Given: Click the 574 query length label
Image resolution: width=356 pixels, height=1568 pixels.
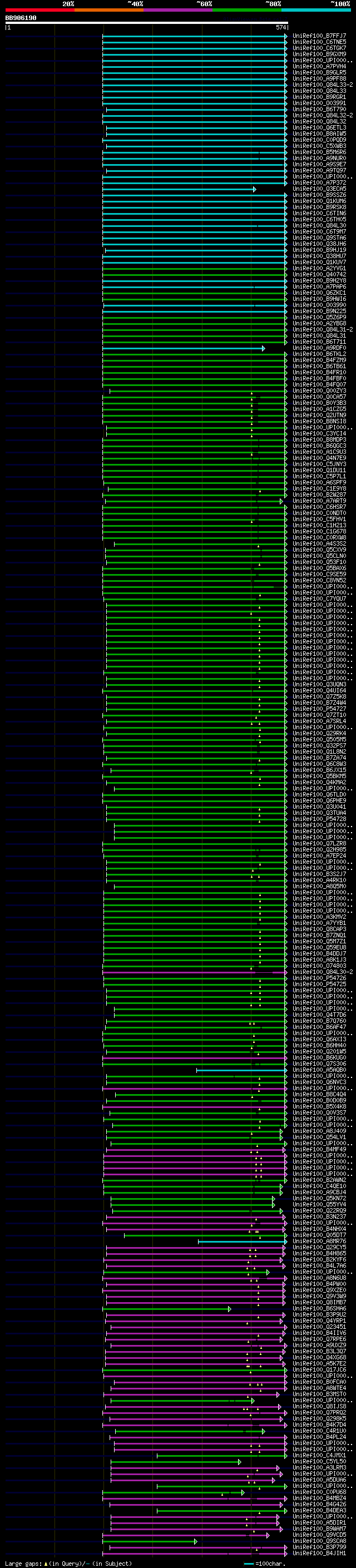Looking at the screenshot, I should [280, 28].
